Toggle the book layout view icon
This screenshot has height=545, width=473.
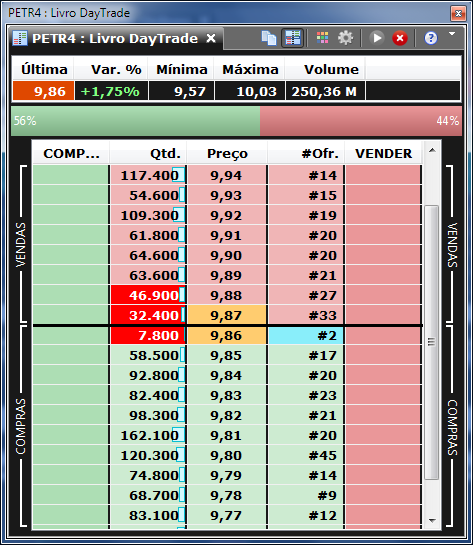[x=293, y=38]
